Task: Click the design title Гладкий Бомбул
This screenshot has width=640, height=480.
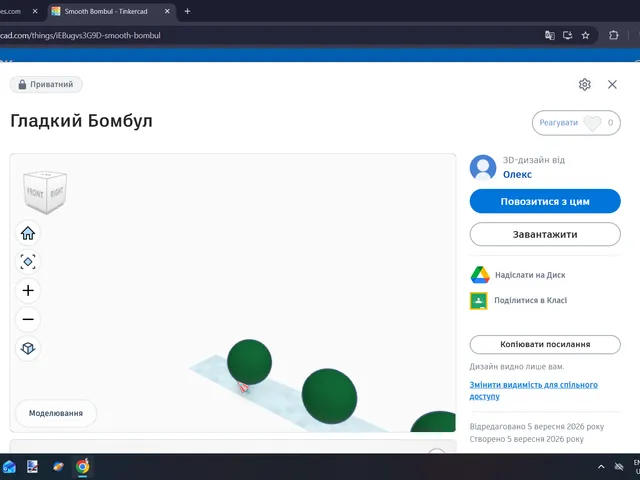Action: click(x=81, y=121)
